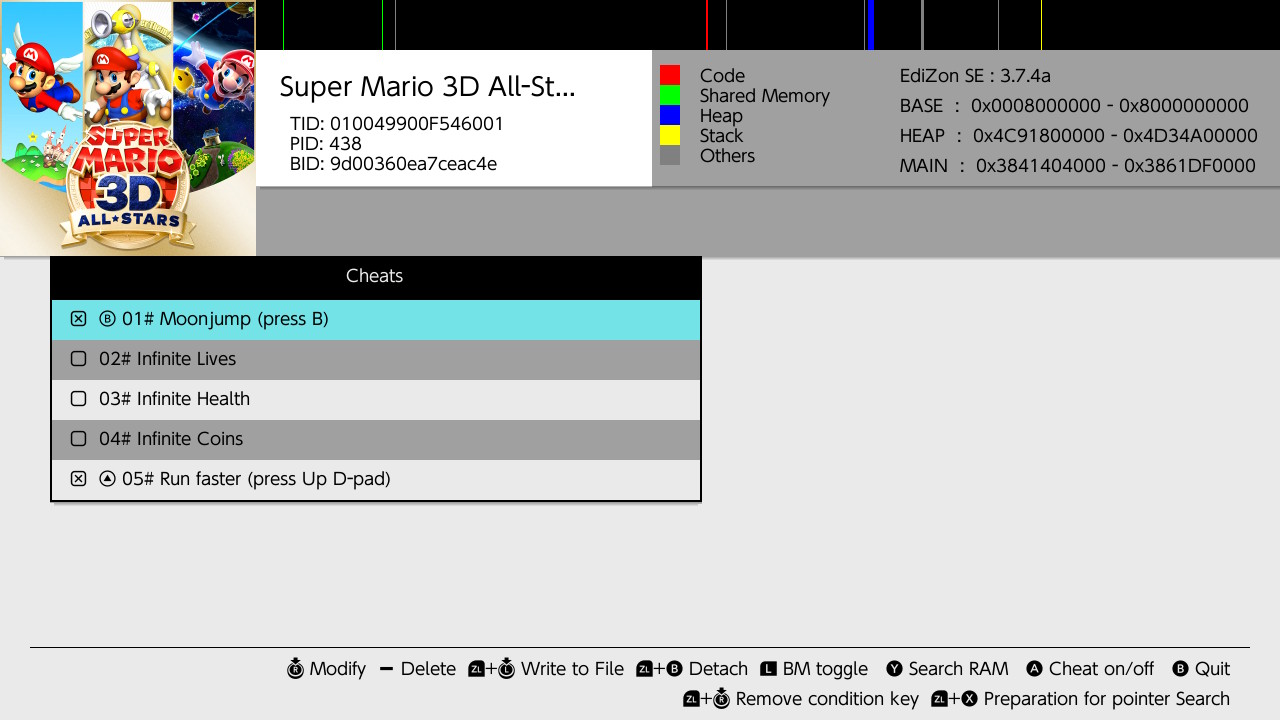The image size is (1280, 720).
Task: Click the L button icon for BM toggle
Action: pyautogui.click(x=768, y=669)
